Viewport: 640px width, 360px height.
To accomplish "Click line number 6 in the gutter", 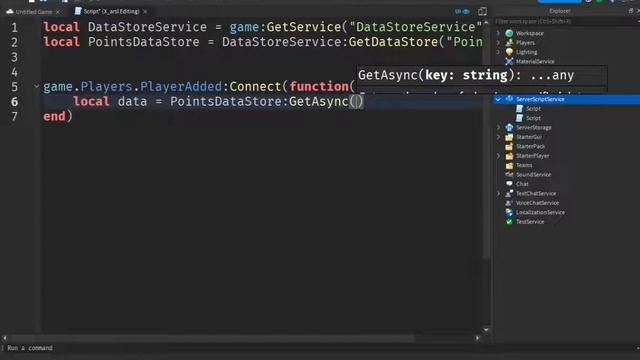I will tap(15, 101).
